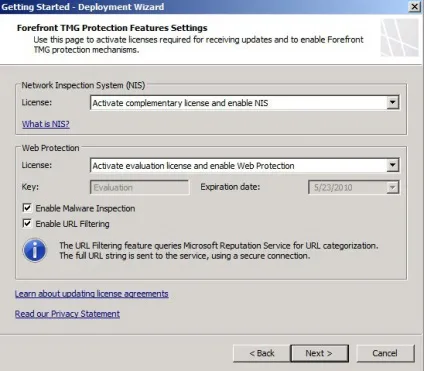This screenshot has width=424, height=371.
Task: Cancel the Deployment Wizard
Action: pyautogui.click(x=385, y=353)
